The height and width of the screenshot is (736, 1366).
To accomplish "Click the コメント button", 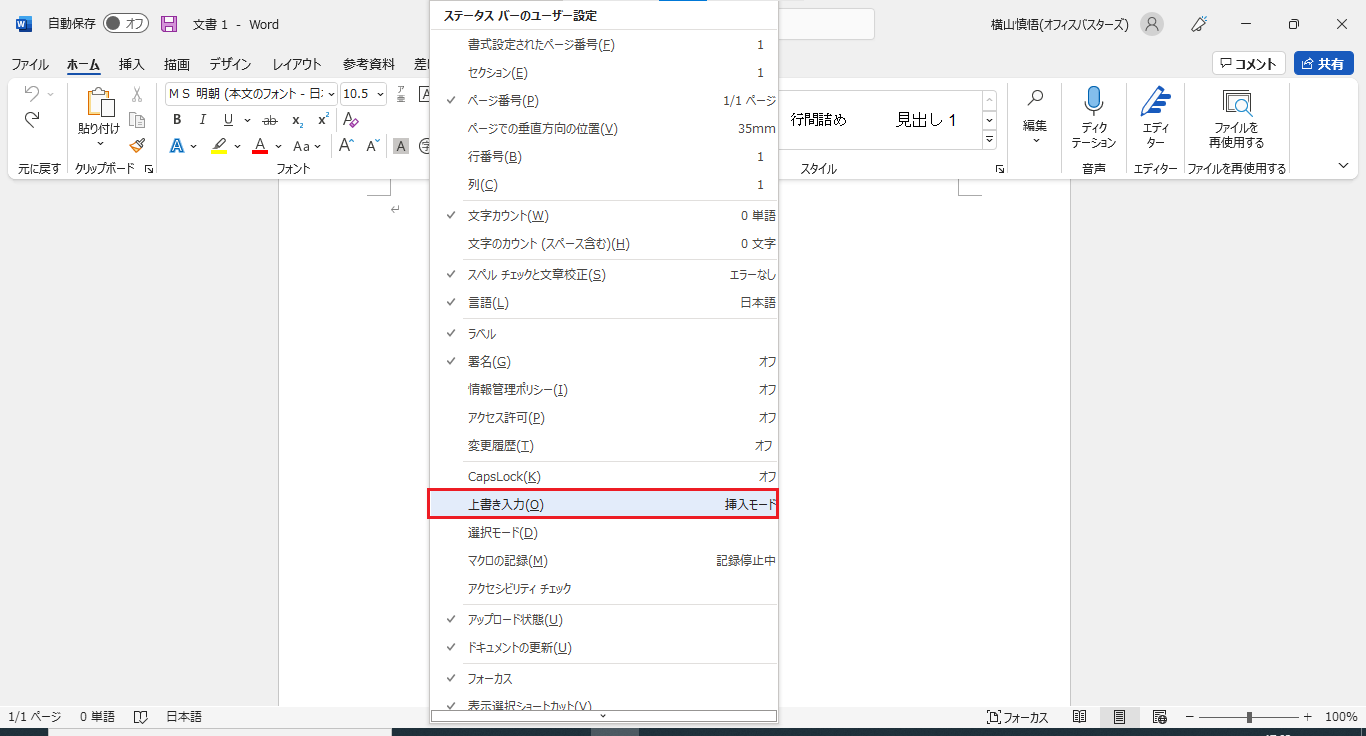I will point(1248,64).
